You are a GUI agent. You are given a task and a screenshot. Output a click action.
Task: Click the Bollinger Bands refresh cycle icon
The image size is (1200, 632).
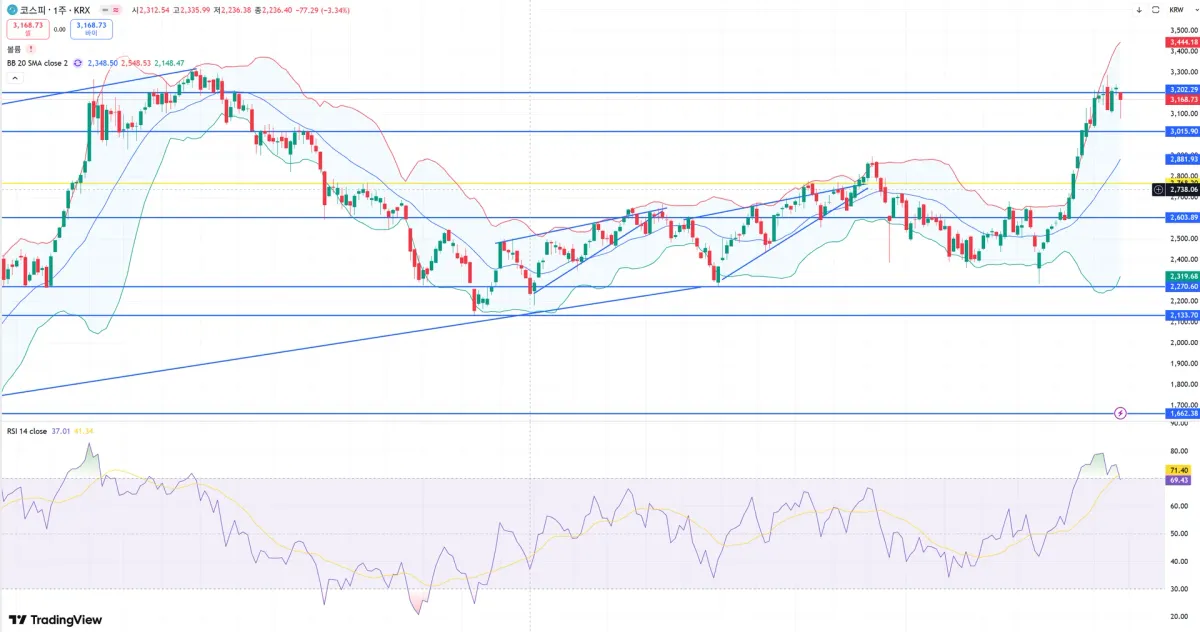click(x=78, y=63)
